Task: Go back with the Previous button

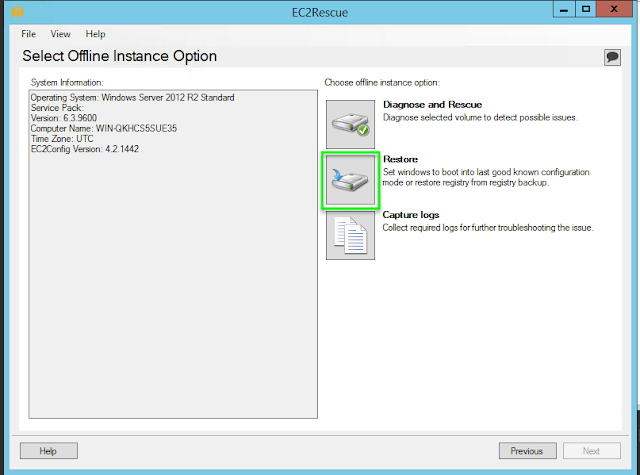Action: 527,451
